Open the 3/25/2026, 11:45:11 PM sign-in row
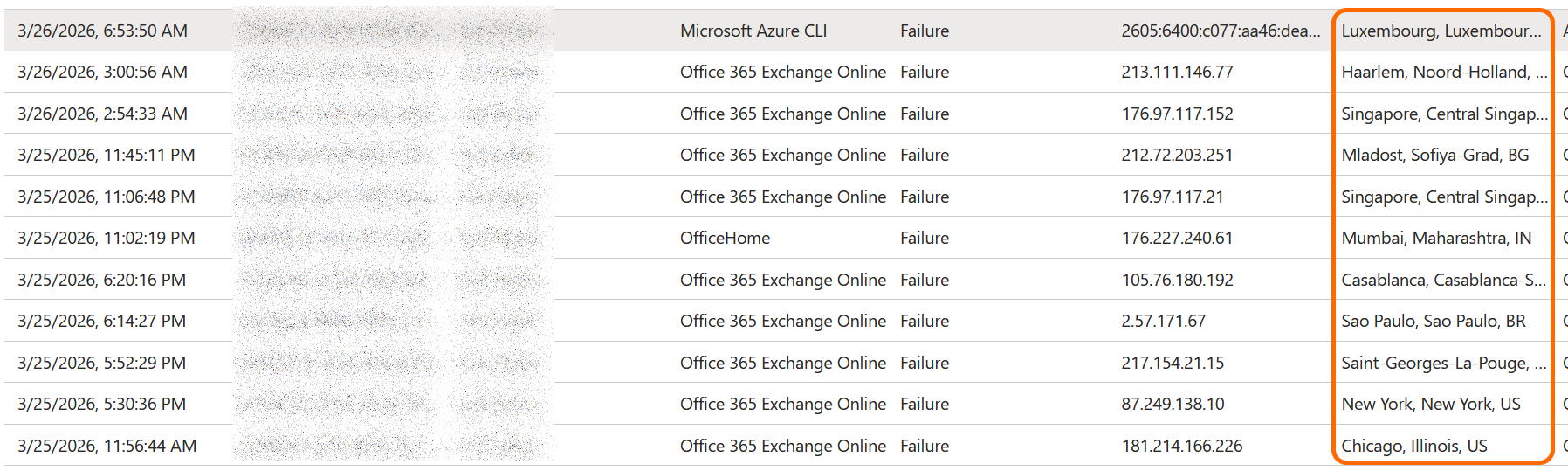 [x=106, y=155]
